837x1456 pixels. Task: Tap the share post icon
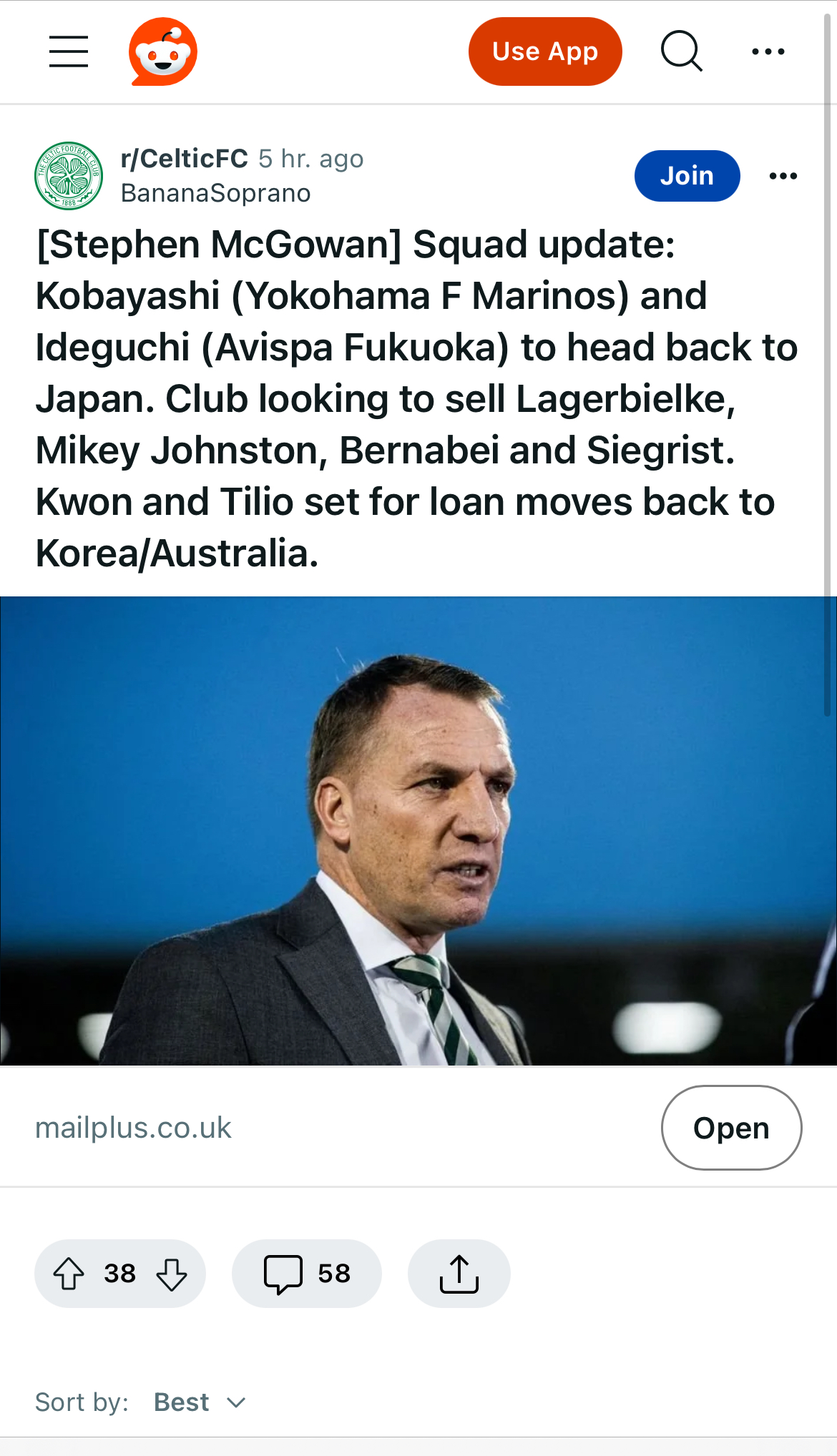[459, 1274]
